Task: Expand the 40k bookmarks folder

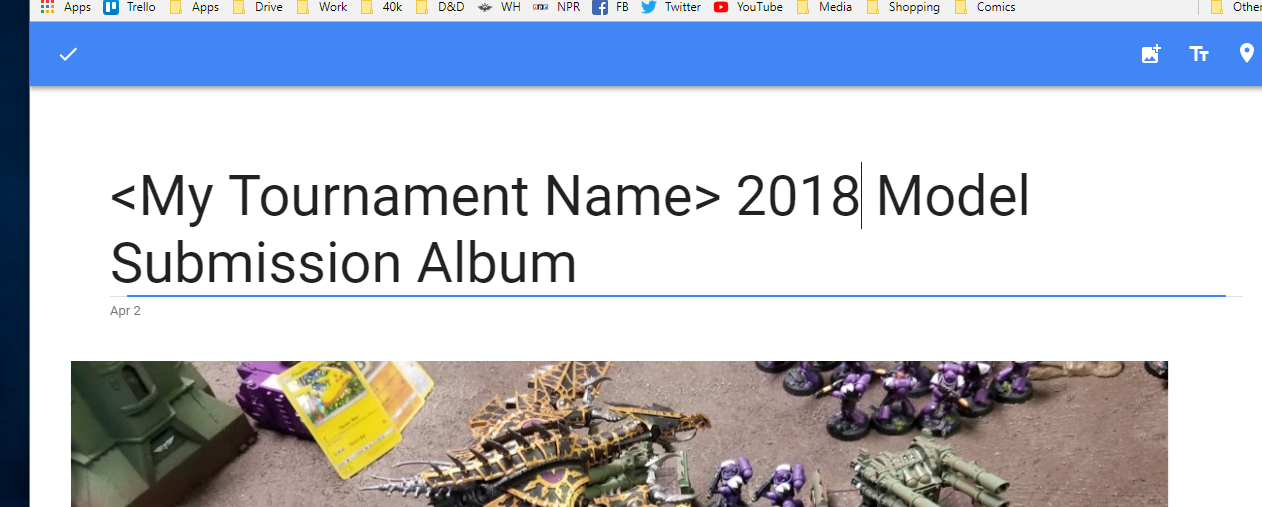Action: [x=382, y=7]
